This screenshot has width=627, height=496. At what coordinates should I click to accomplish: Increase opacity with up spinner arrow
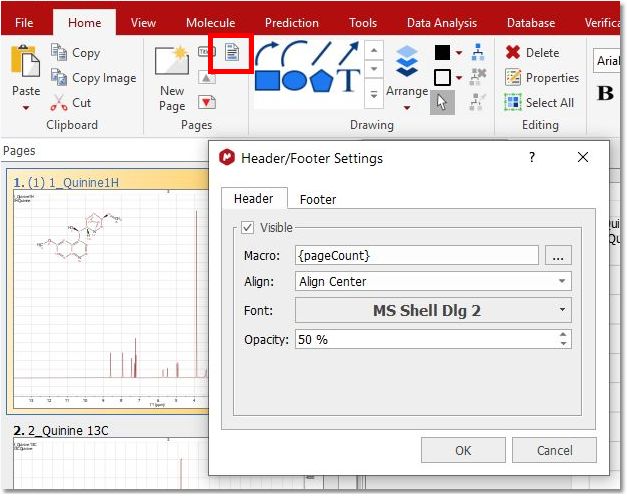click(563, 335)
